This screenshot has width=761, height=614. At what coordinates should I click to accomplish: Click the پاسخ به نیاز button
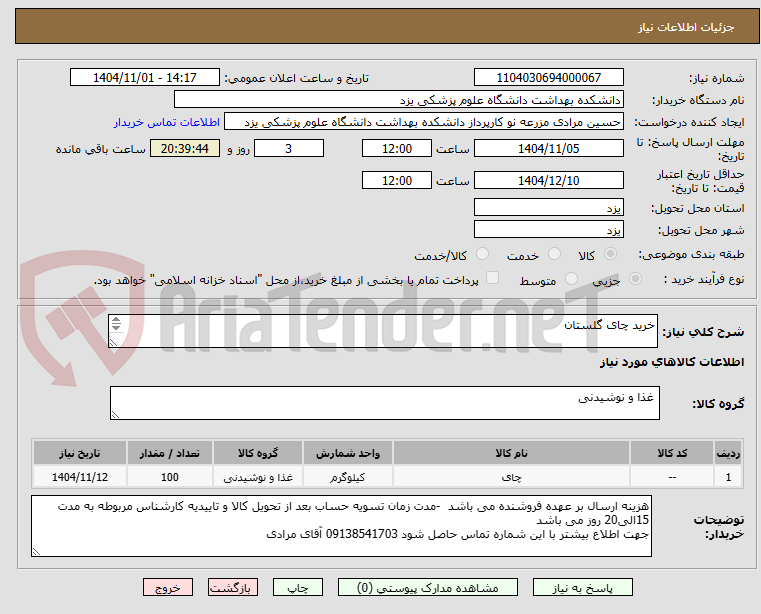tap(582, 587)
